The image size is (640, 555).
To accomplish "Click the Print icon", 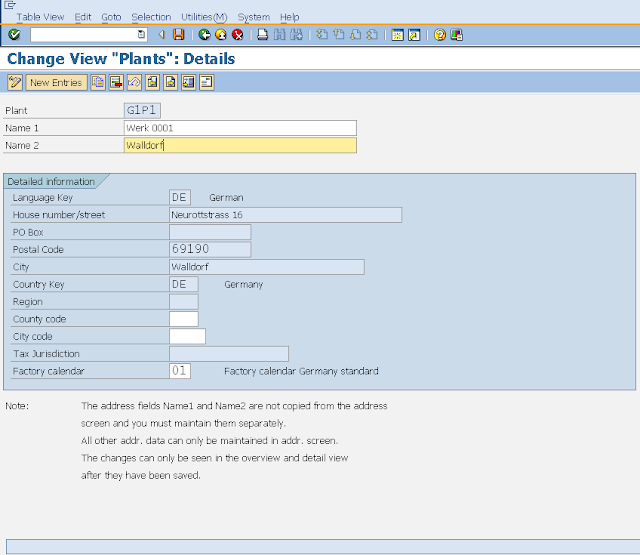I will pos(262,35).
